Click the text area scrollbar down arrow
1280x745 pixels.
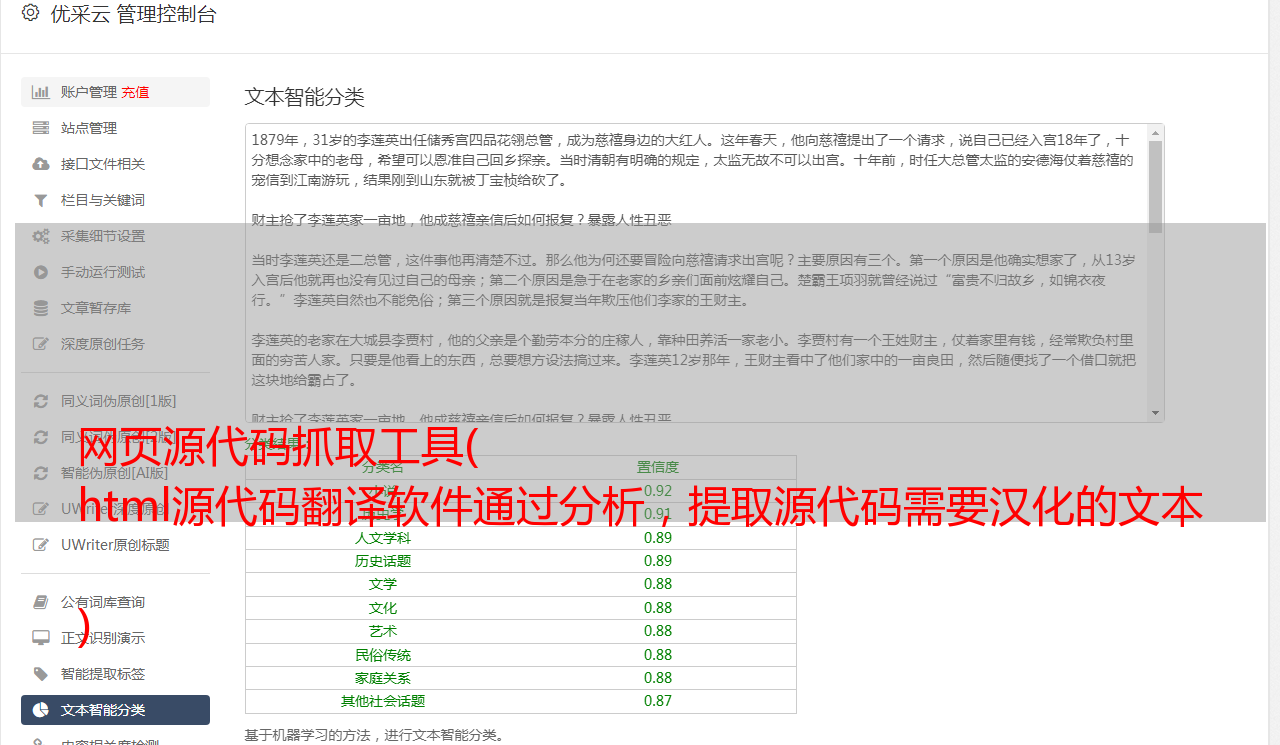point(1156,414)
